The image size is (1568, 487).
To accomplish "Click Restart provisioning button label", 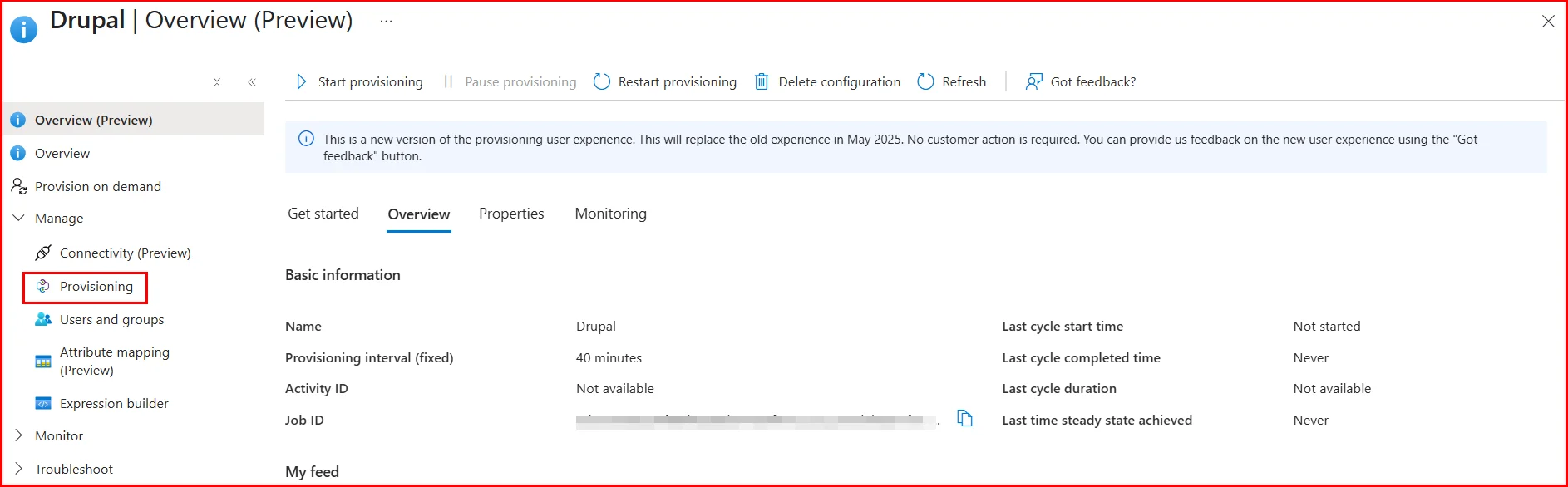I will pyautogui.click(x=678, y=81).
